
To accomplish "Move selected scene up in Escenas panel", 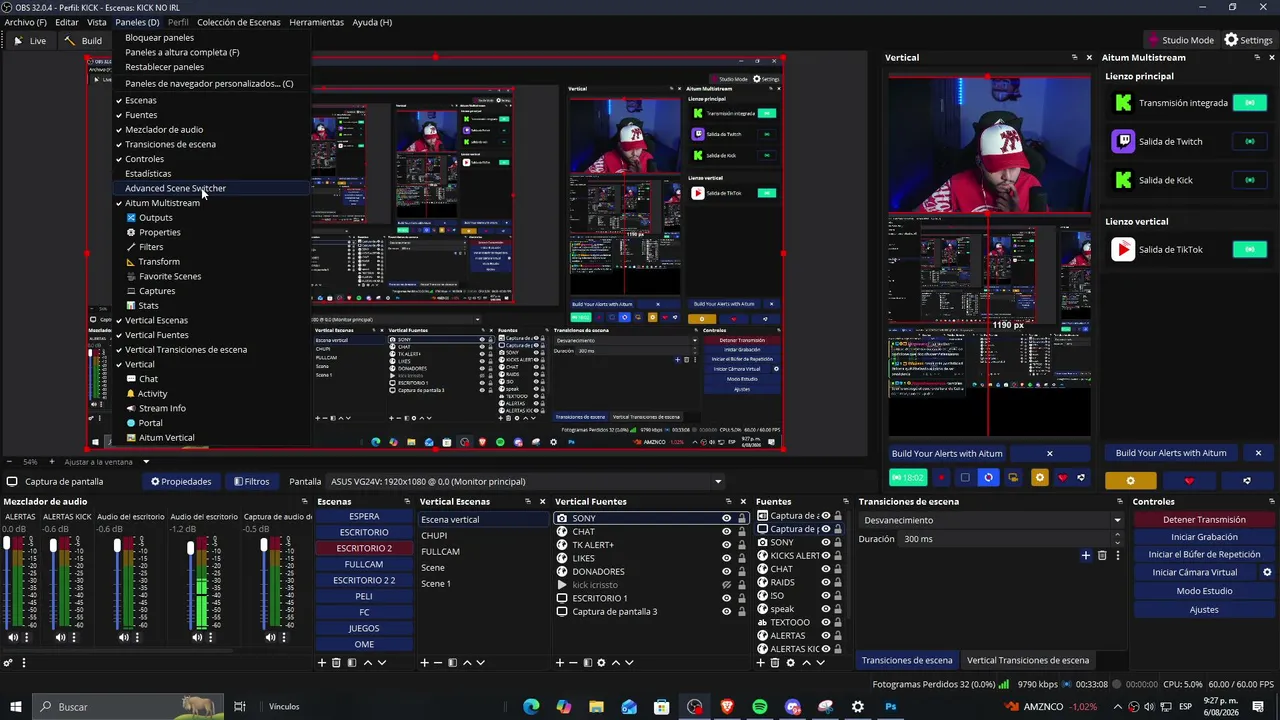I will coord(367,662).
